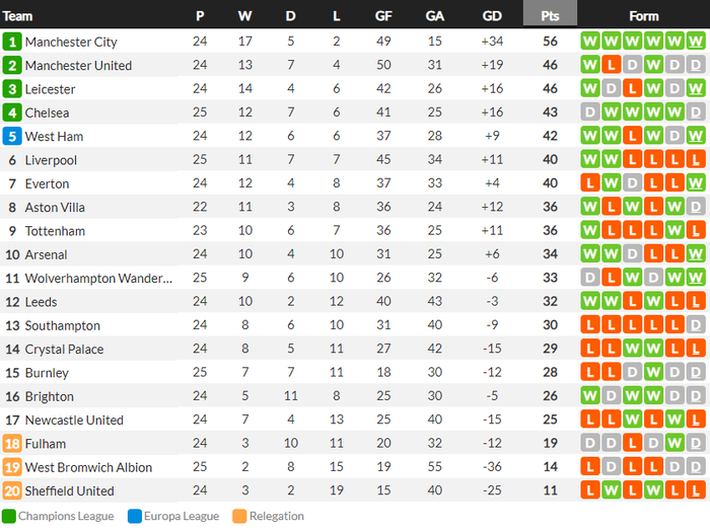Open the West Bromwich Albion team link
This screenshot has width=710, height=531.
tap(88, 467)
